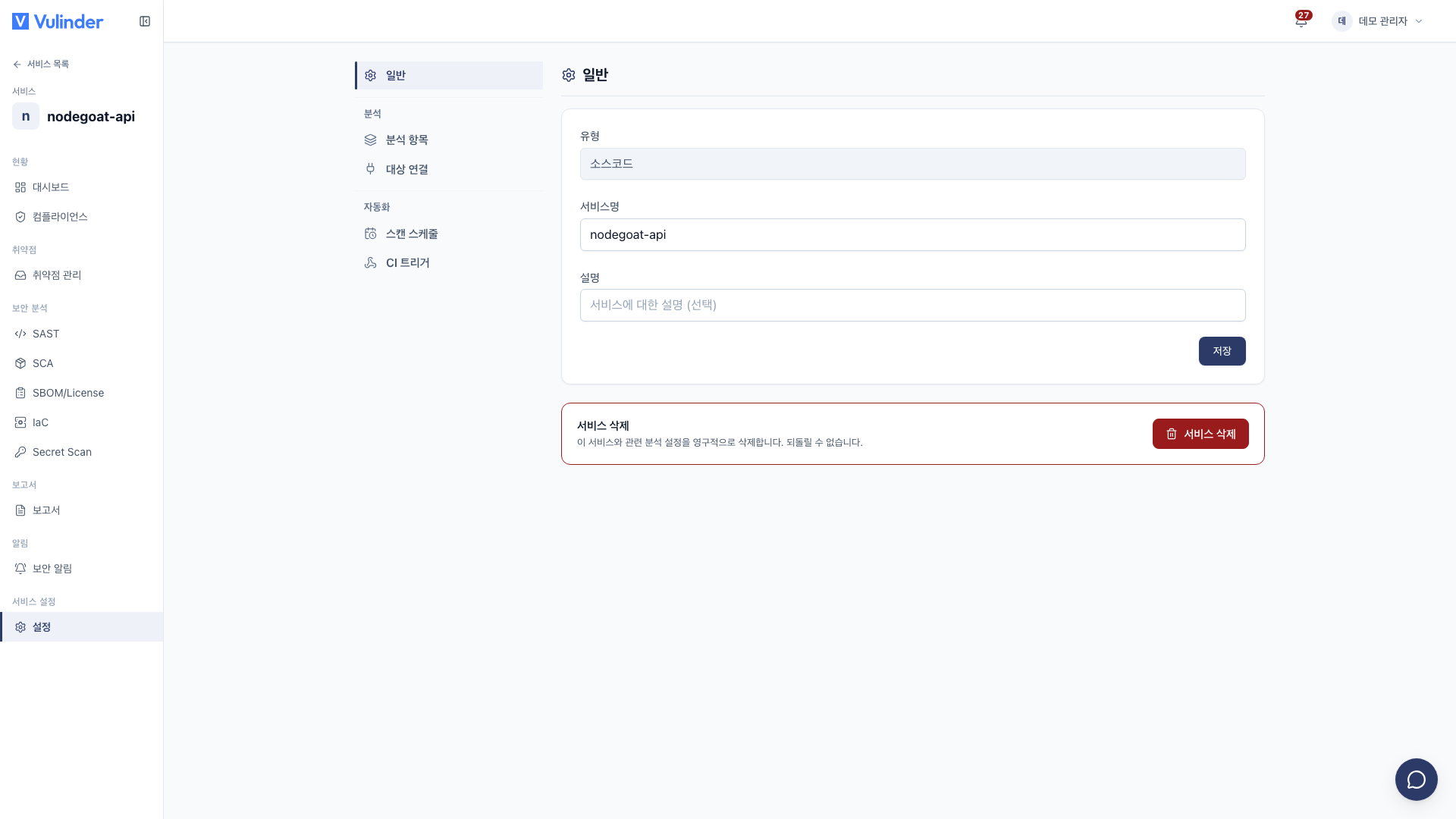This screenshot has width=1456, height=819.
Task: Open 대상 연결 settings tab
Action: click(x=449, y=169)
